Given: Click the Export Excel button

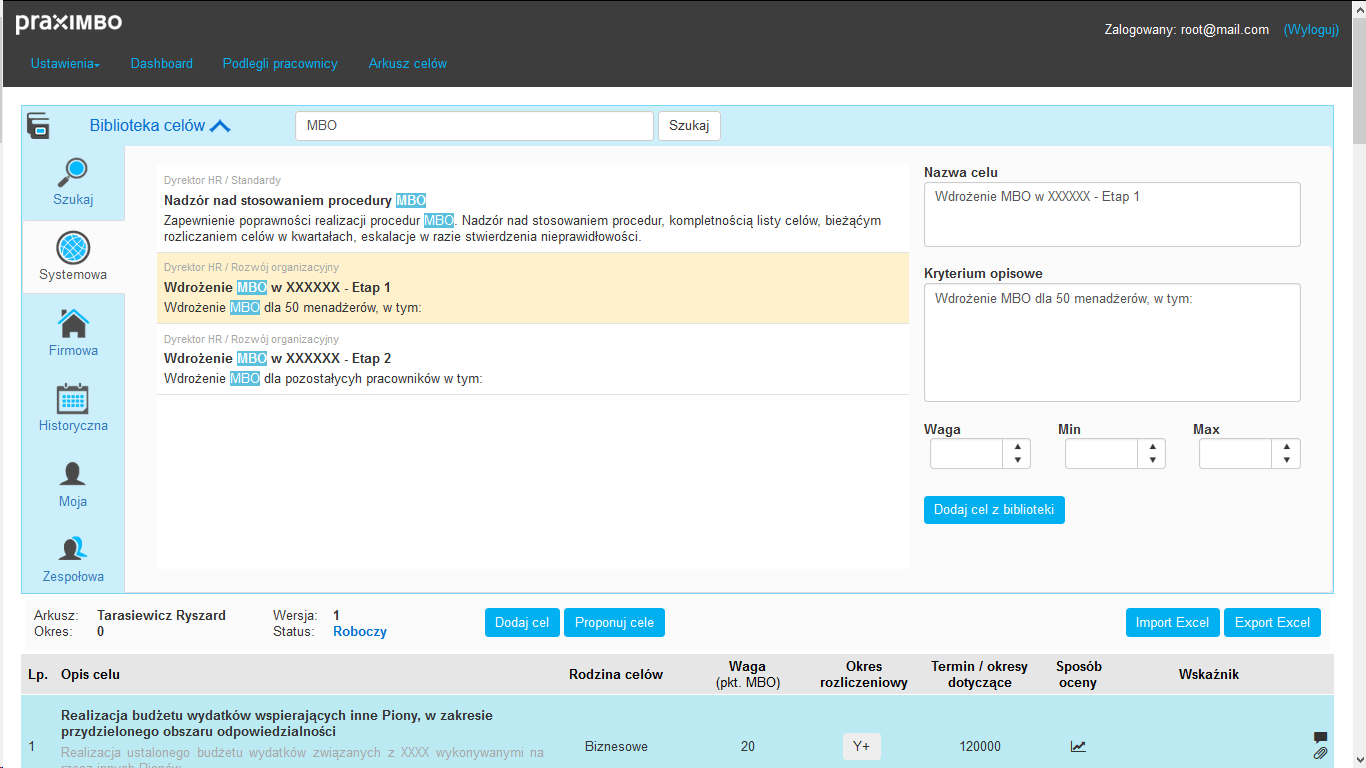Looking at the screenshot, I should [1272, 622].
